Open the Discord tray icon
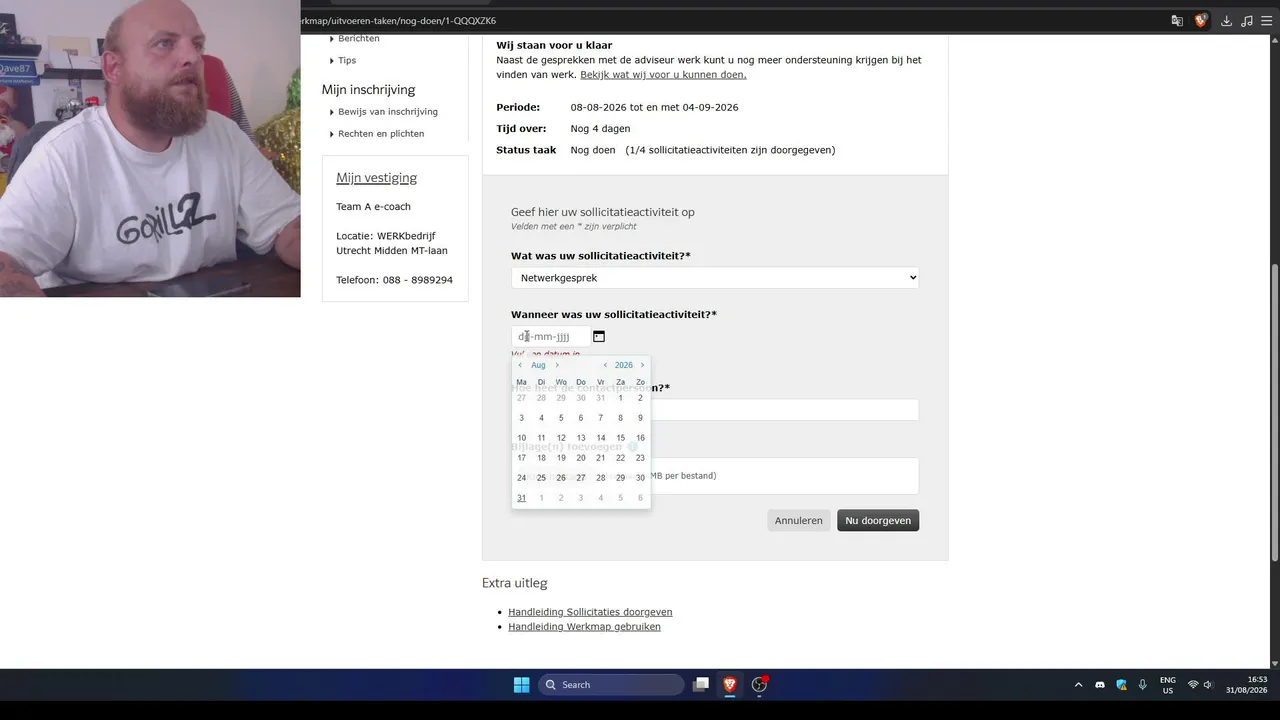 click(1100, 685)
